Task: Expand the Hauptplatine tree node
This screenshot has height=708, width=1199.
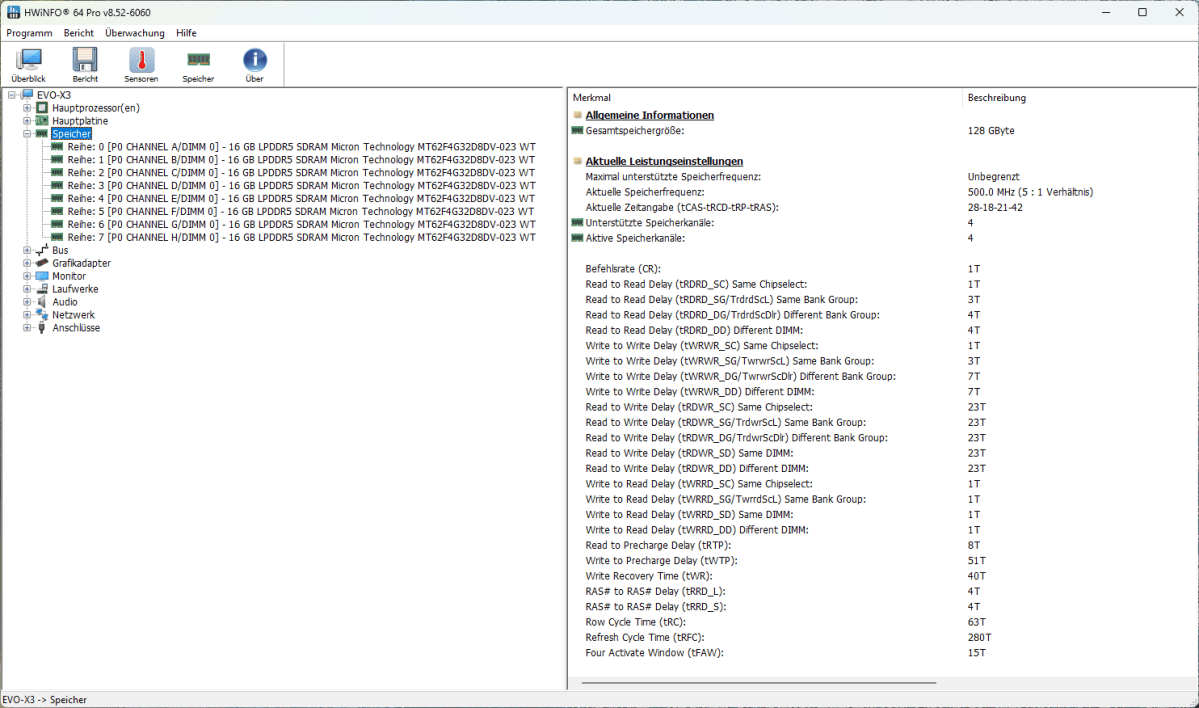Action: pos(27,121)
